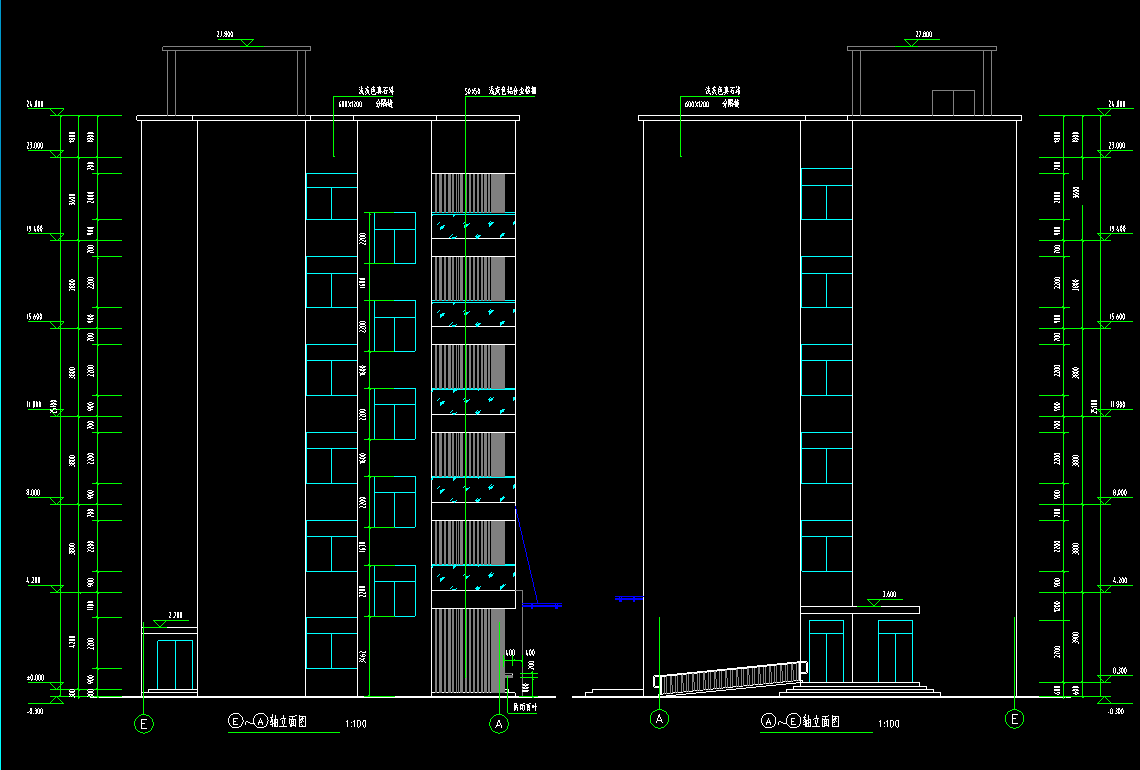Select axis bubble E under right elevation
Image resolution: width=1140 pixels, height=770 pixels.
1015,718
